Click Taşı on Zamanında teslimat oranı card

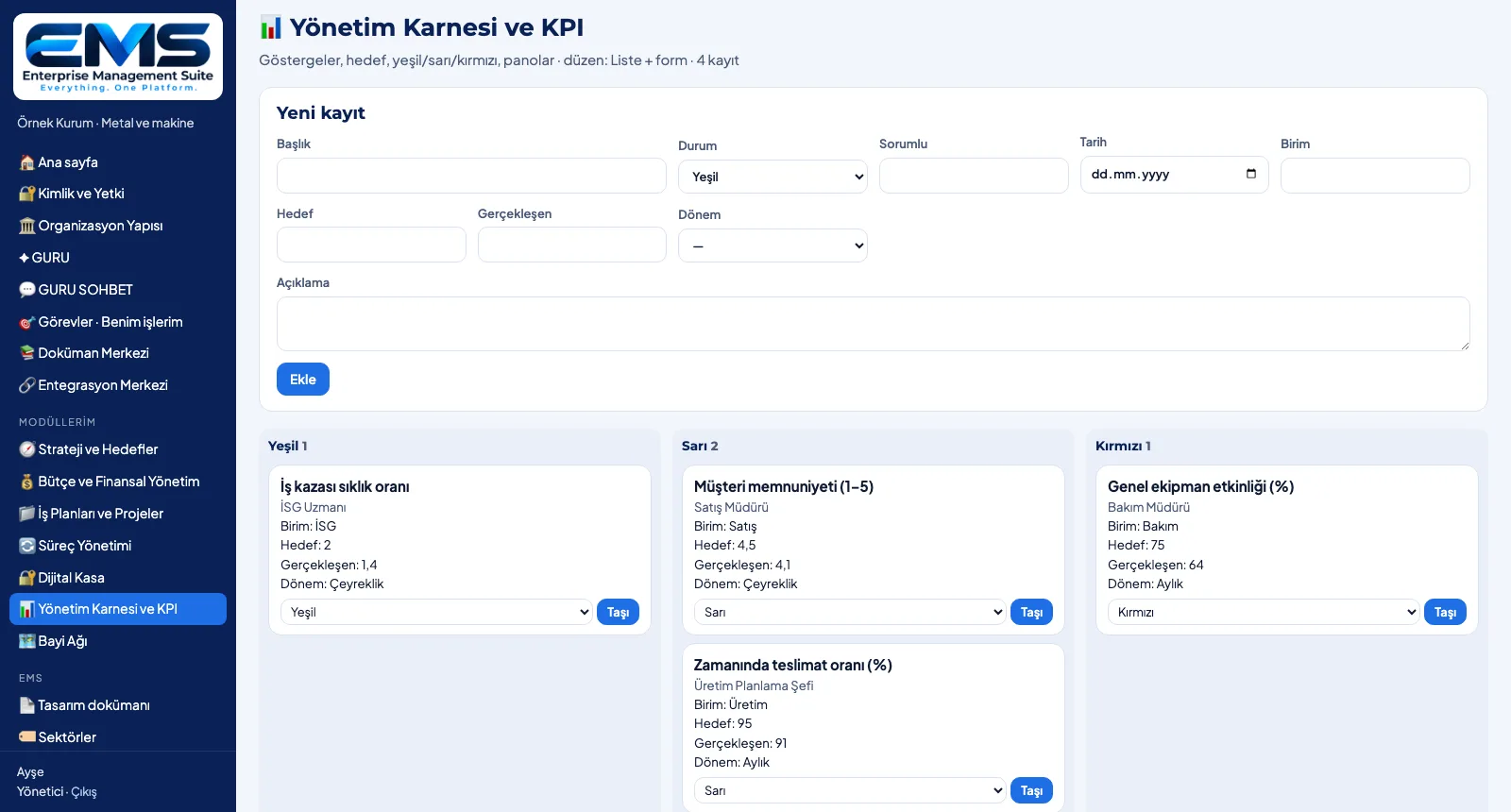coord(1032,790)
